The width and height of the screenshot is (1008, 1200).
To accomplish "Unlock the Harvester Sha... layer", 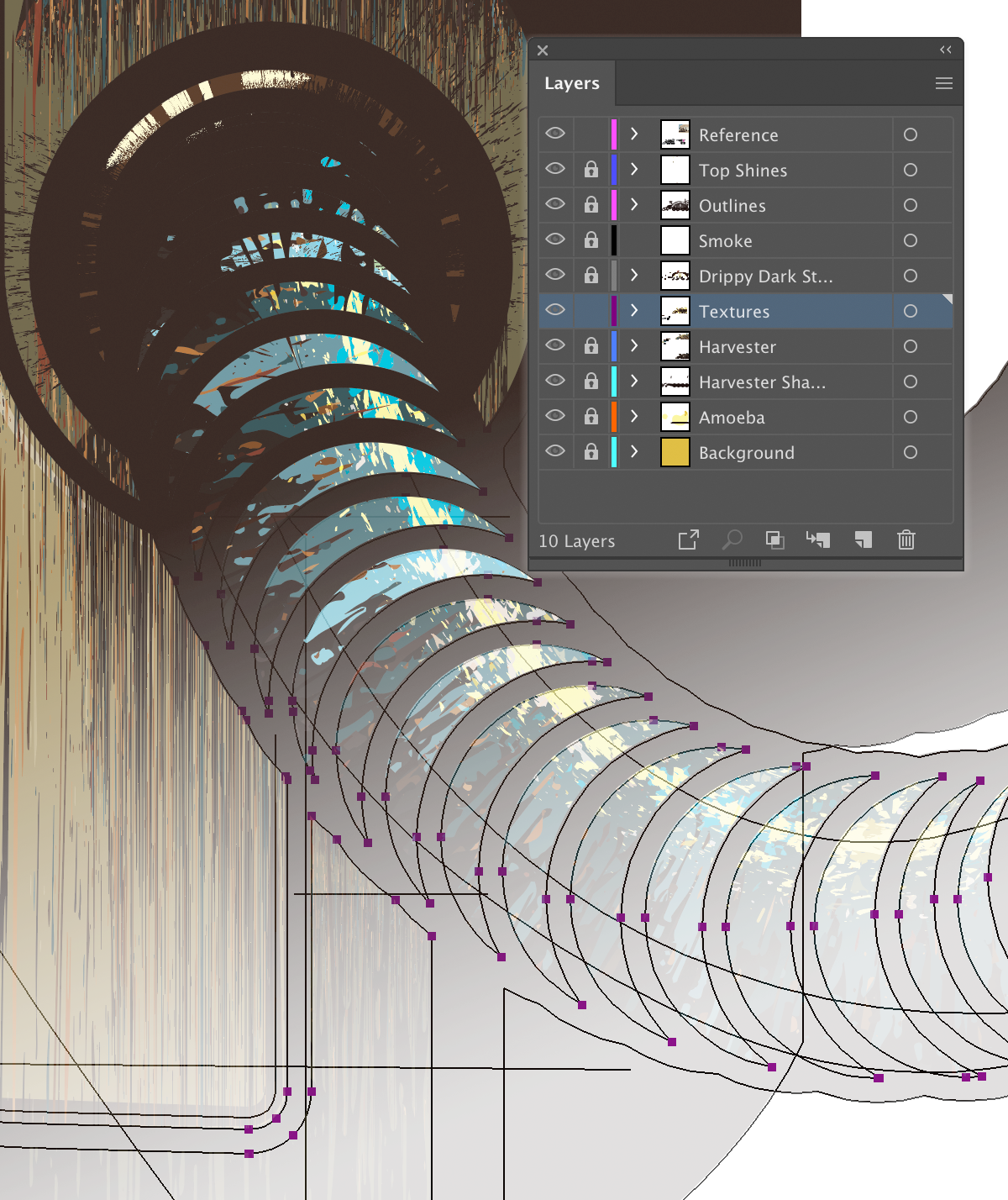I will 591,382.
